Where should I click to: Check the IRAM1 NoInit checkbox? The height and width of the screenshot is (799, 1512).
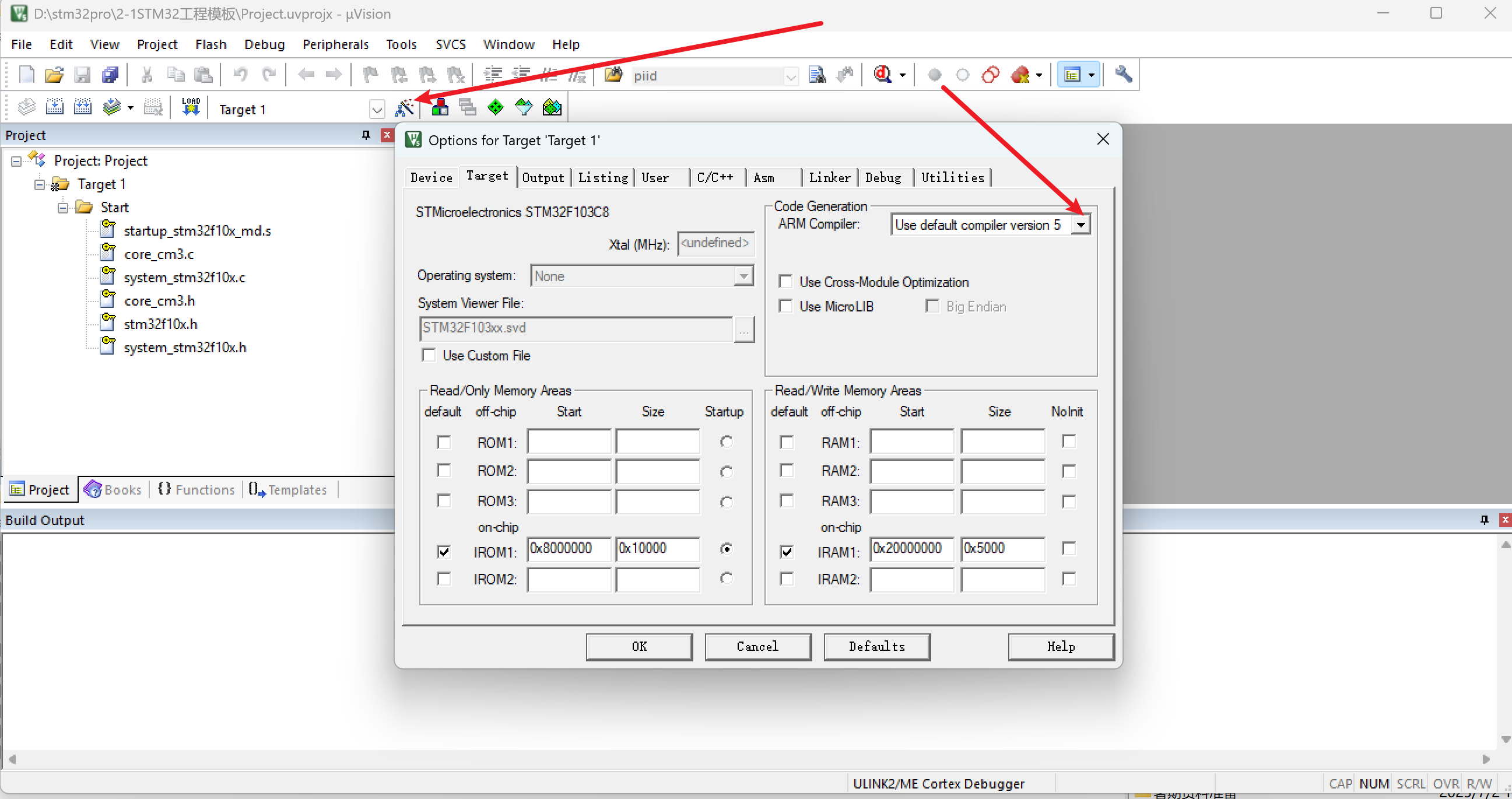(1069, 549)
